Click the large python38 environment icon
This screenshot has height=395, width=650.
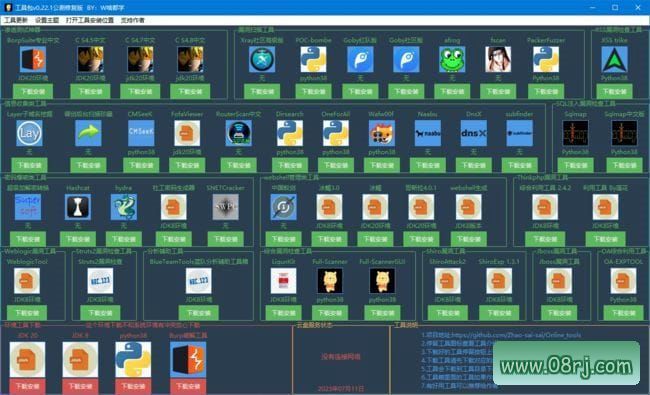tap(133, 359)
